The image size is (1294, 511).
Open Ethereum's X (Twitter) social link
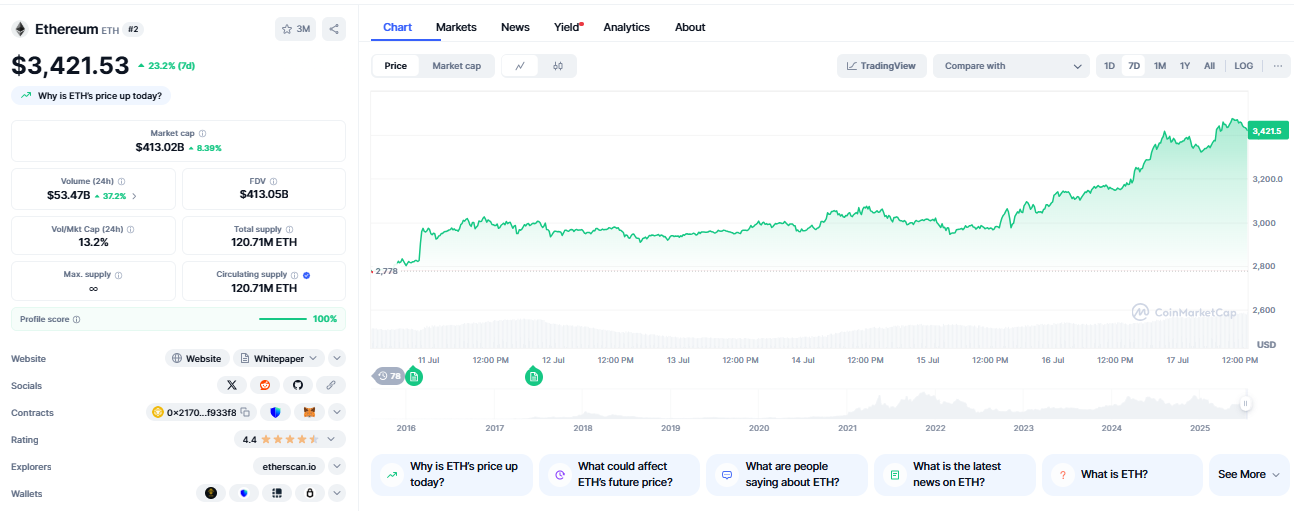click(x=232, y=385)
